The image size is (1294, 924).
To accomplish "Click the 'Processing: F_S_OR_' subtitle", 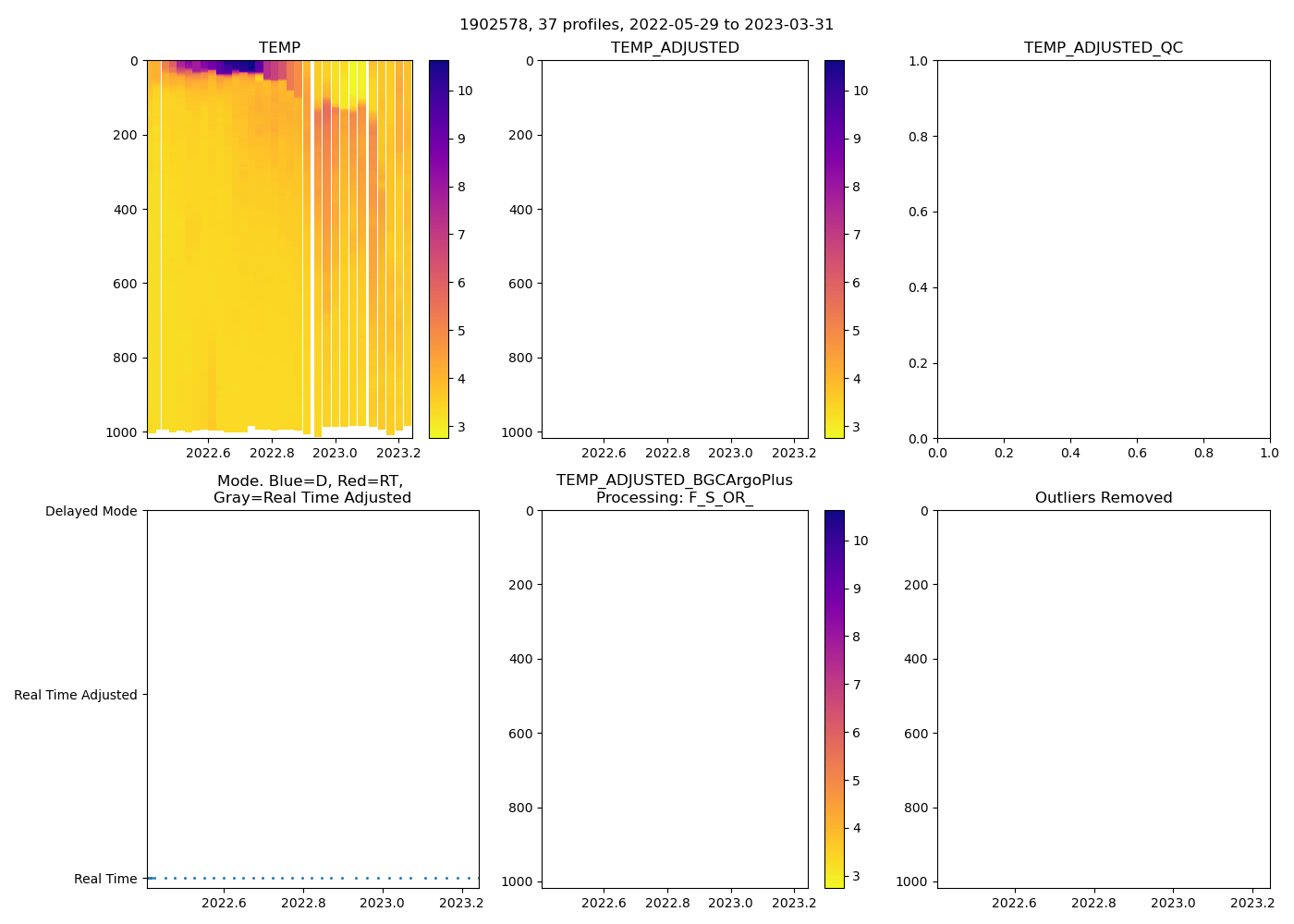I will point(674,498).
